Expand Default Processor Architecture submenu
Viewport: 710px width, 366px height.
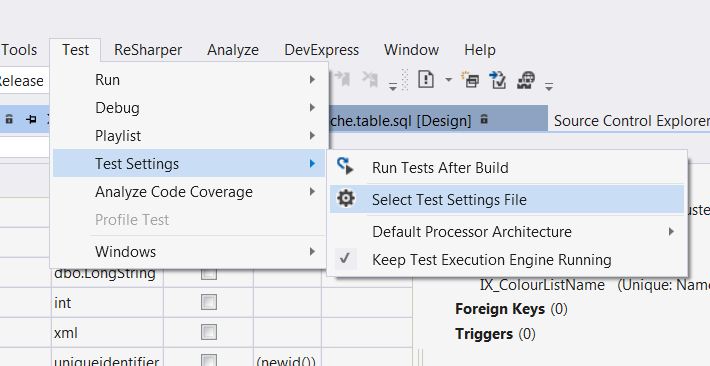click(507, 231)
